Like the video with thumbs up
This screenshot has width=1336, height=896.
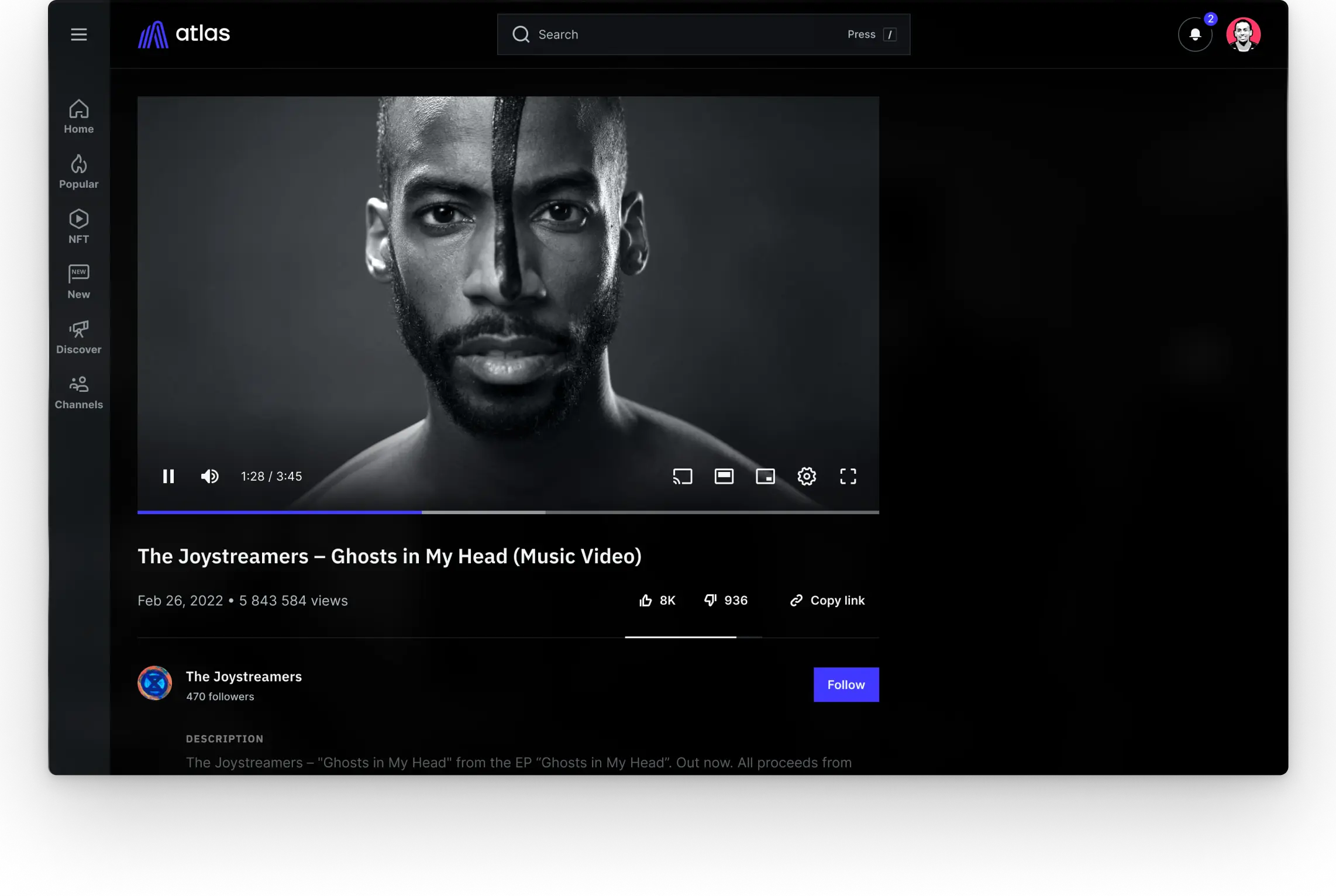pyautogui.click(x=656, y=600)
